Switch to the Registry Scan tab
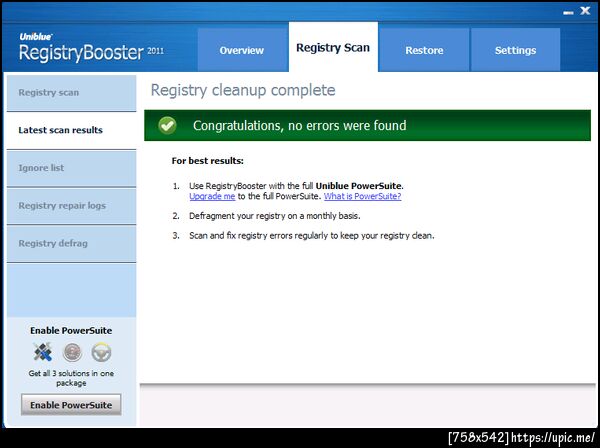The height and width of the screenshot is (448, 600). tap(333, 47)
